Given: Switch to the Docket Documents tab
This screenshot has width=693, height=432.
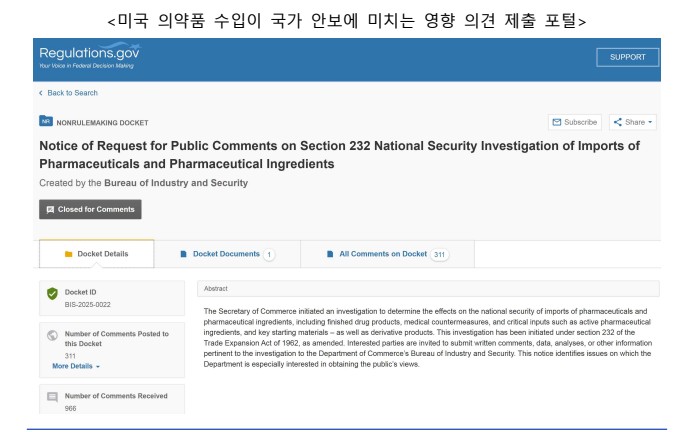Looking at the screenshot, I should click(227, 254).
